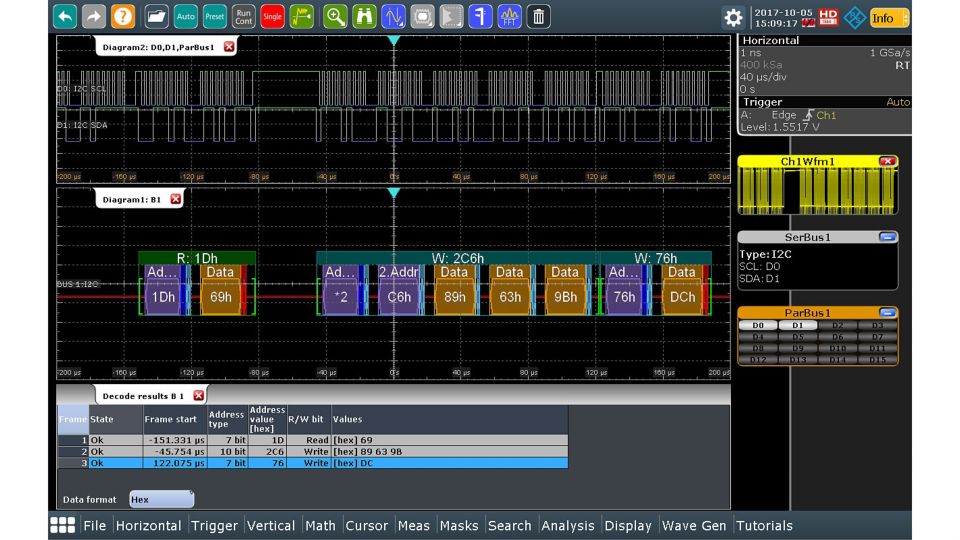The height and width of the screenshot is (540, 960).
Task: Open the Cursor menu
Action: point(366,525)
